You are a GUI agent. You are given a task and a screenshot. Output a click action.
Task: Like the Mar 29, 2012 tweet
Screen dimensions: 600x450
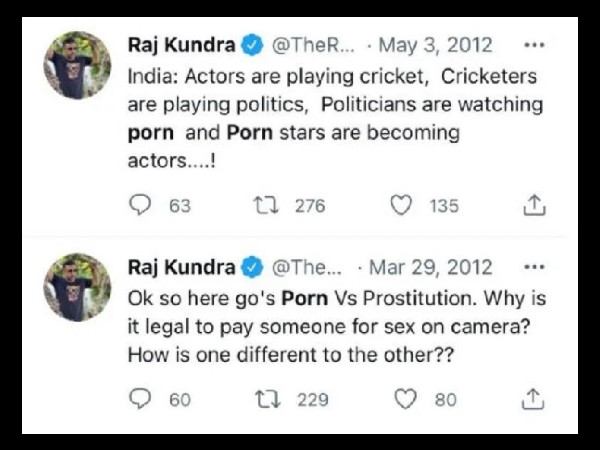pyautogui.click(x=405, y=399)
